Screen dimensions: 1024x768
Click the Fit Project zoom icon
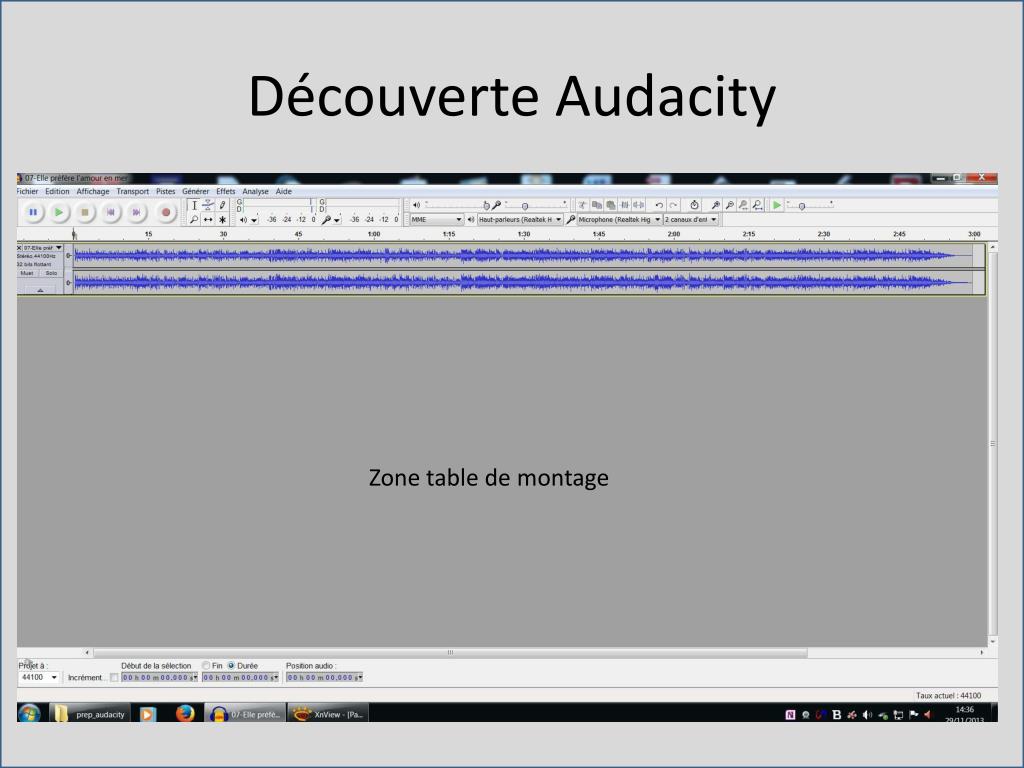(758, 205)
